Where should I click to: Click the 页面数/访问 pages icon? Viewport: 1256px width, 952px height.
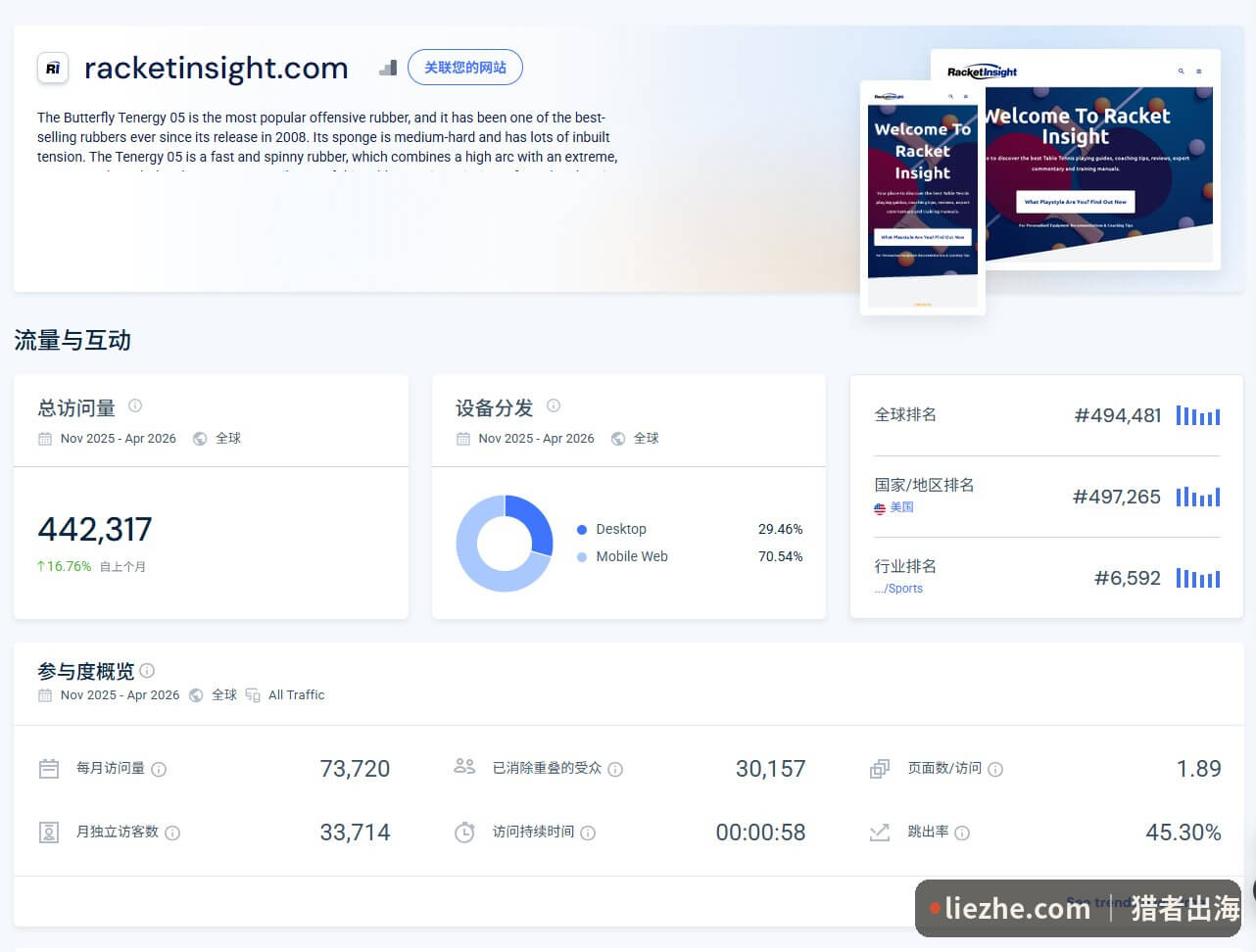point(880,769)
